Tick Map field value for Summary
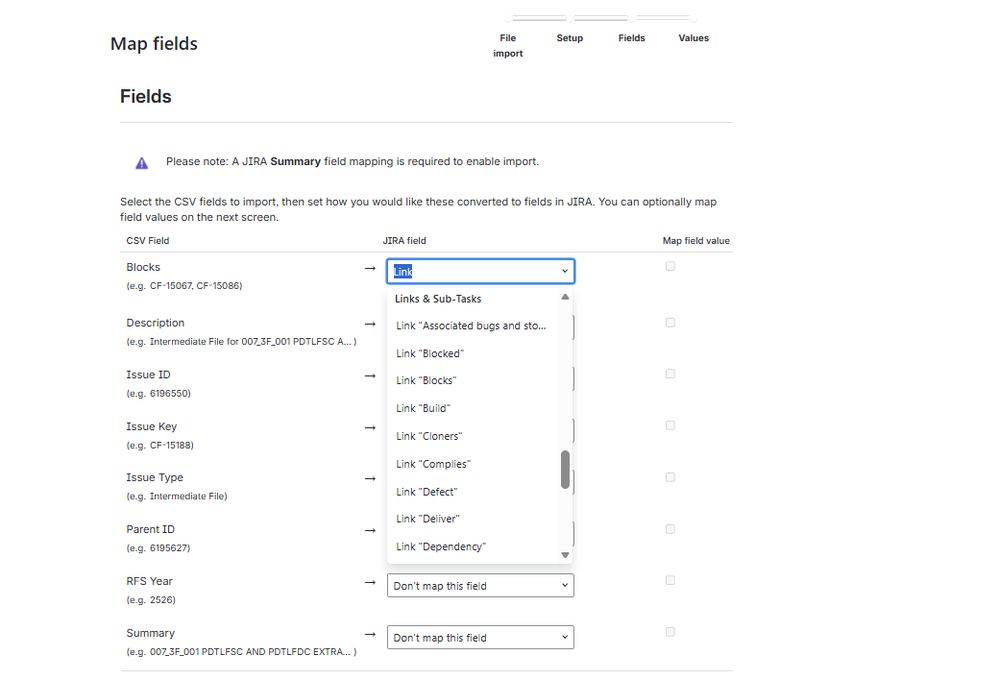999x677 pixels. click(669, 631)
